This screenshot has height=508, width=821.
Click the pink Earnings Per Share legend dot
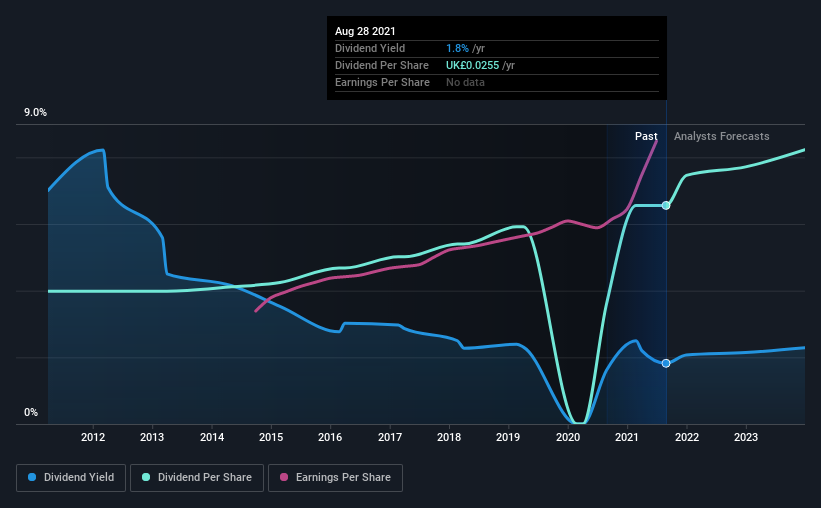(284, 477)
